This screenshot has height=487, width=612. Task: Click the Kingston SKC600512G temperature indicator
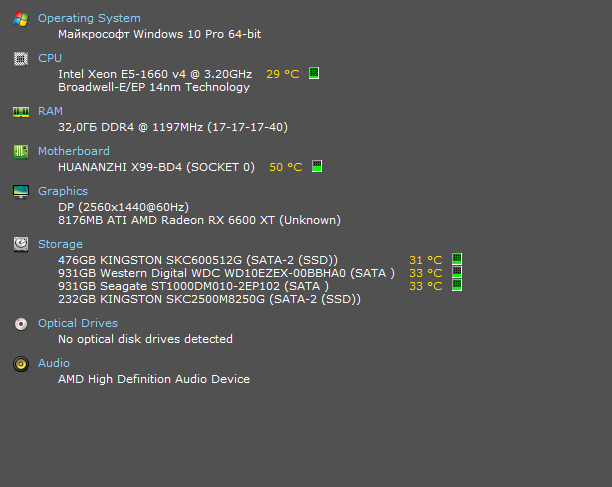coord(457,260)
